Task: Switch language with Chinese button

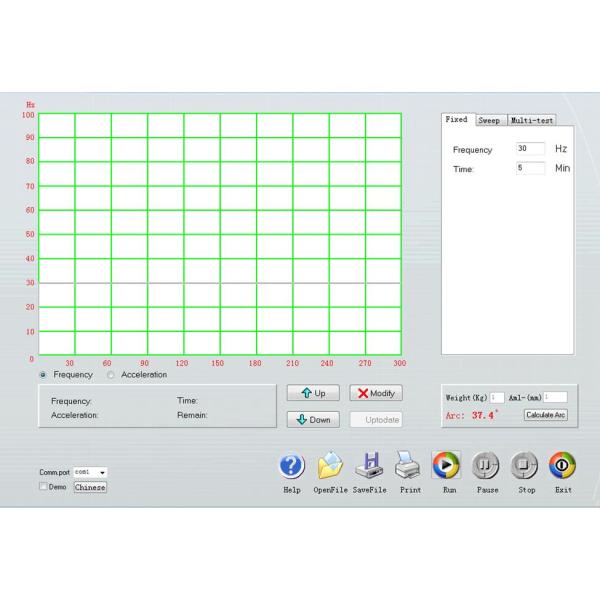Action: (x=90, y=487)
